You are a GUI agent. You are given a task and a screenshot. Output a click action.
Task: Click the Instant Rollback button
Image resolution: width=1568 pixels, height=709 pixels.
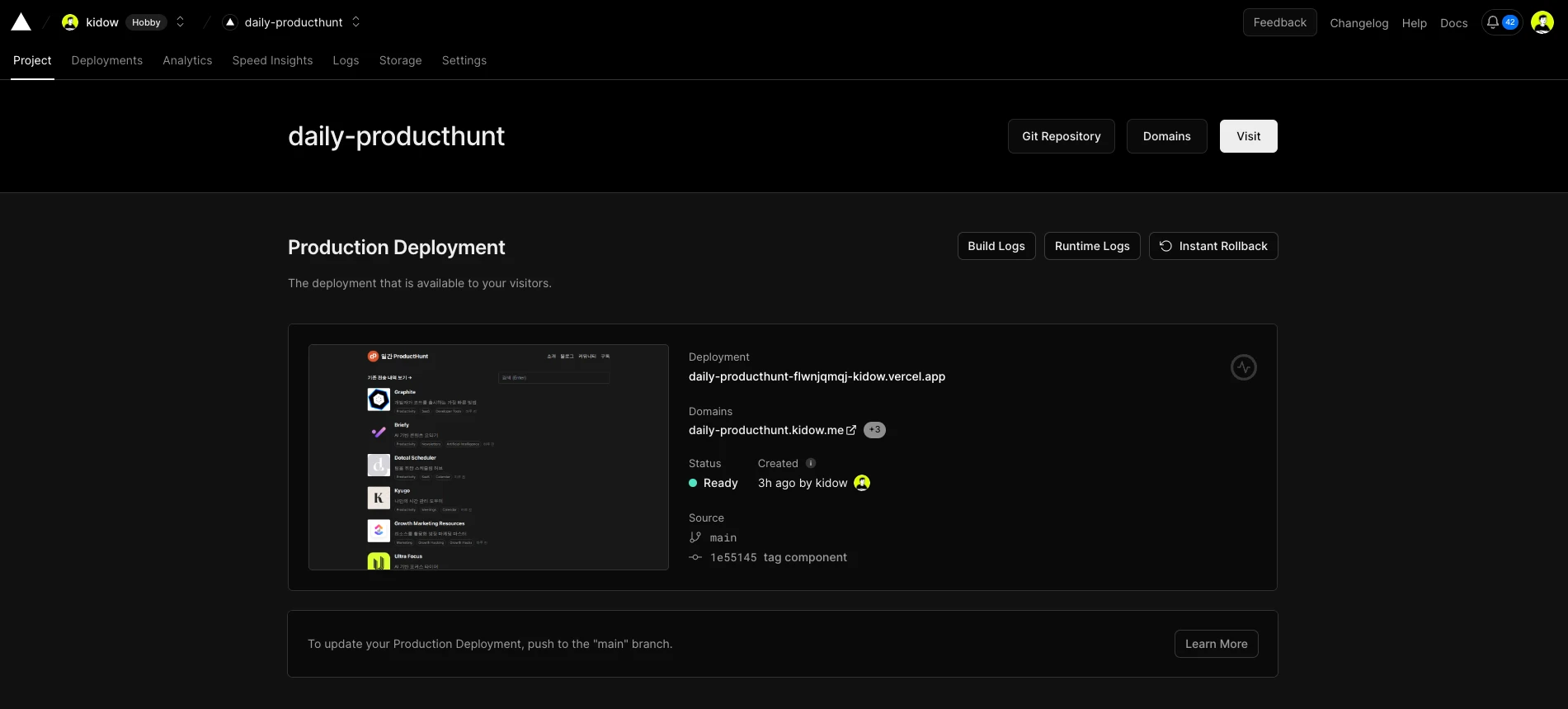1213,246
